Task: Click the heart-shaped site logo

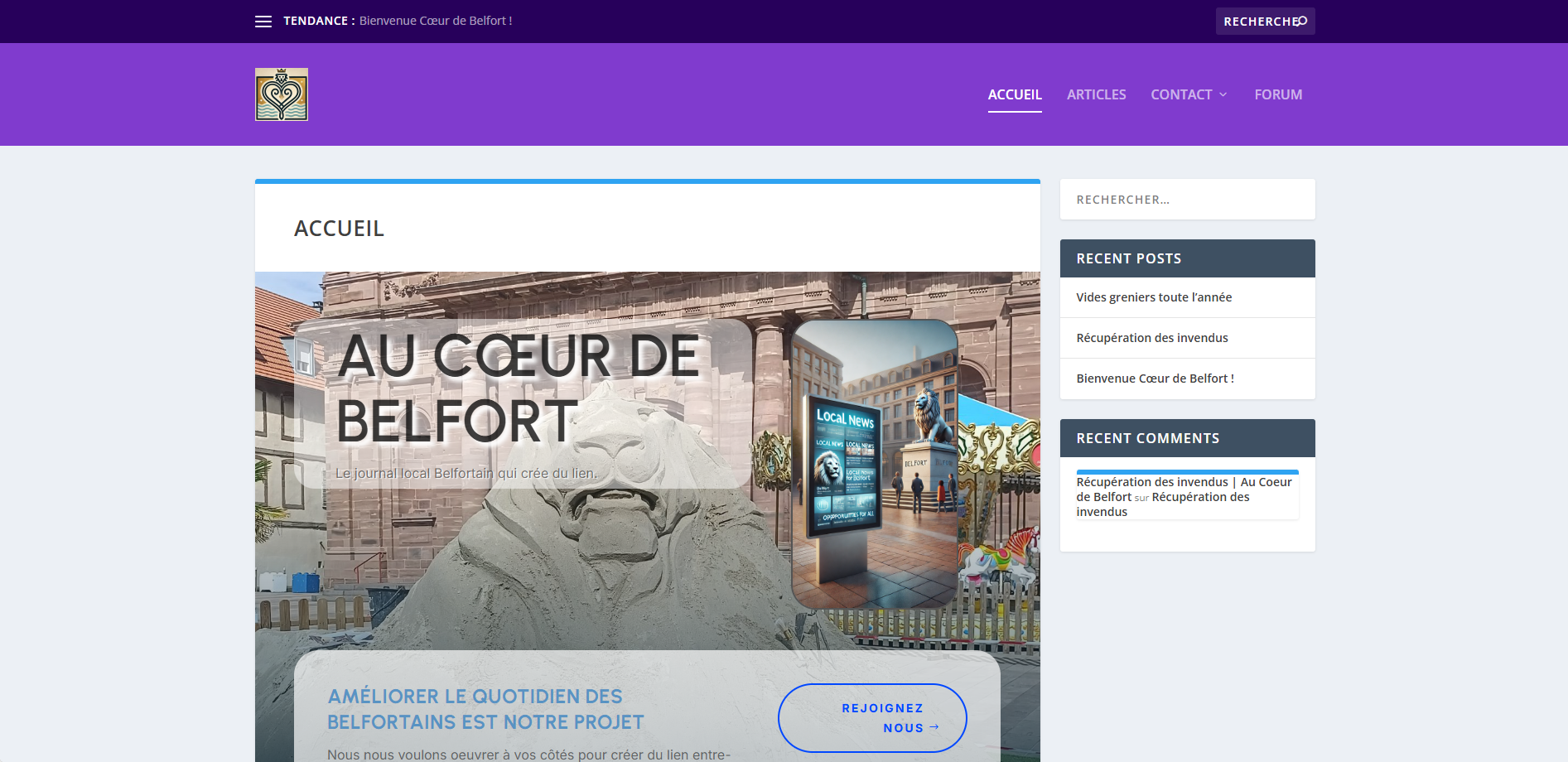Action: click(x=282, y=94)
